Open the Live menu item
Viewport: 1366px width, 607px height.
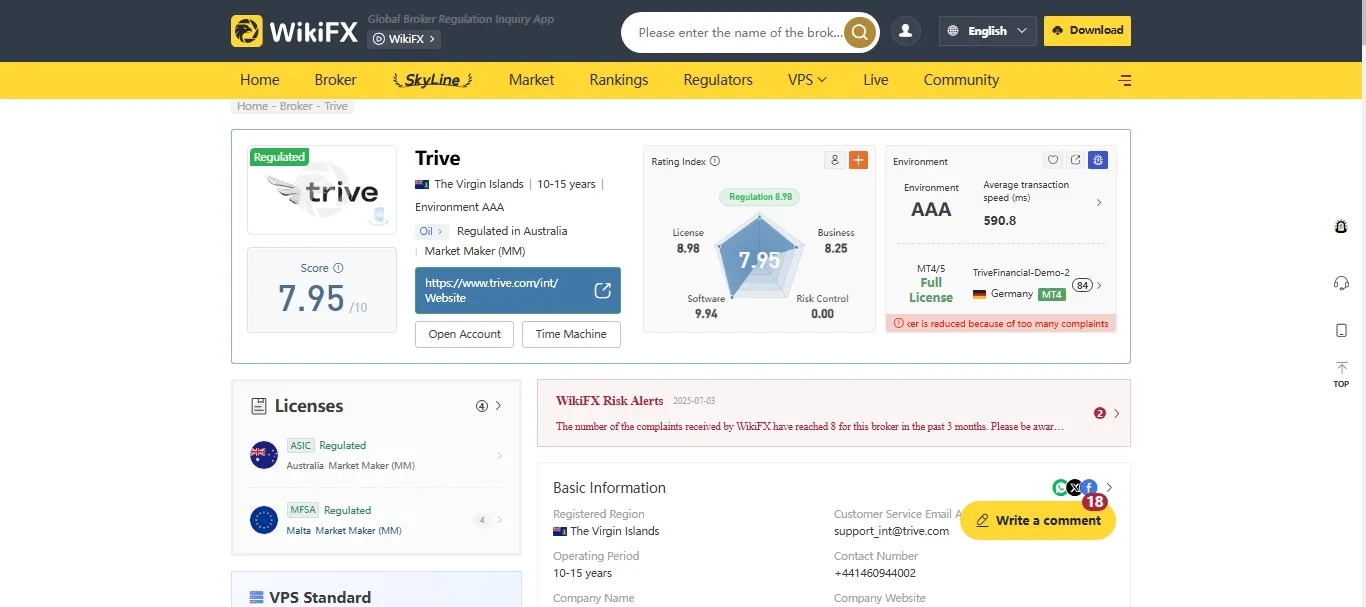click(876, 80)
